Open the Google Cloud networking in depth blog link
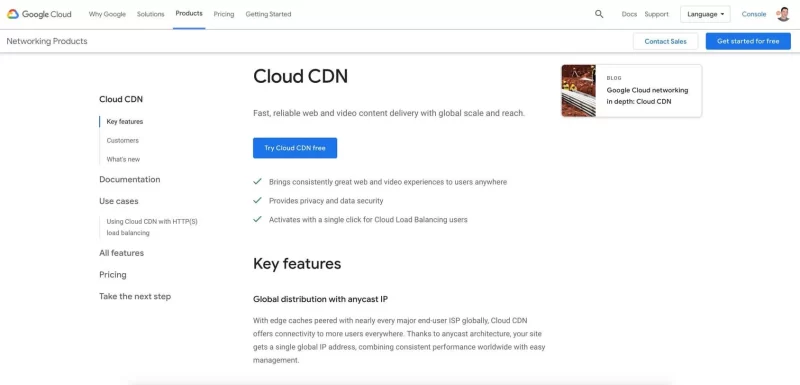The width and height of the screenshot is (800, 385). [x=647, y=96]
